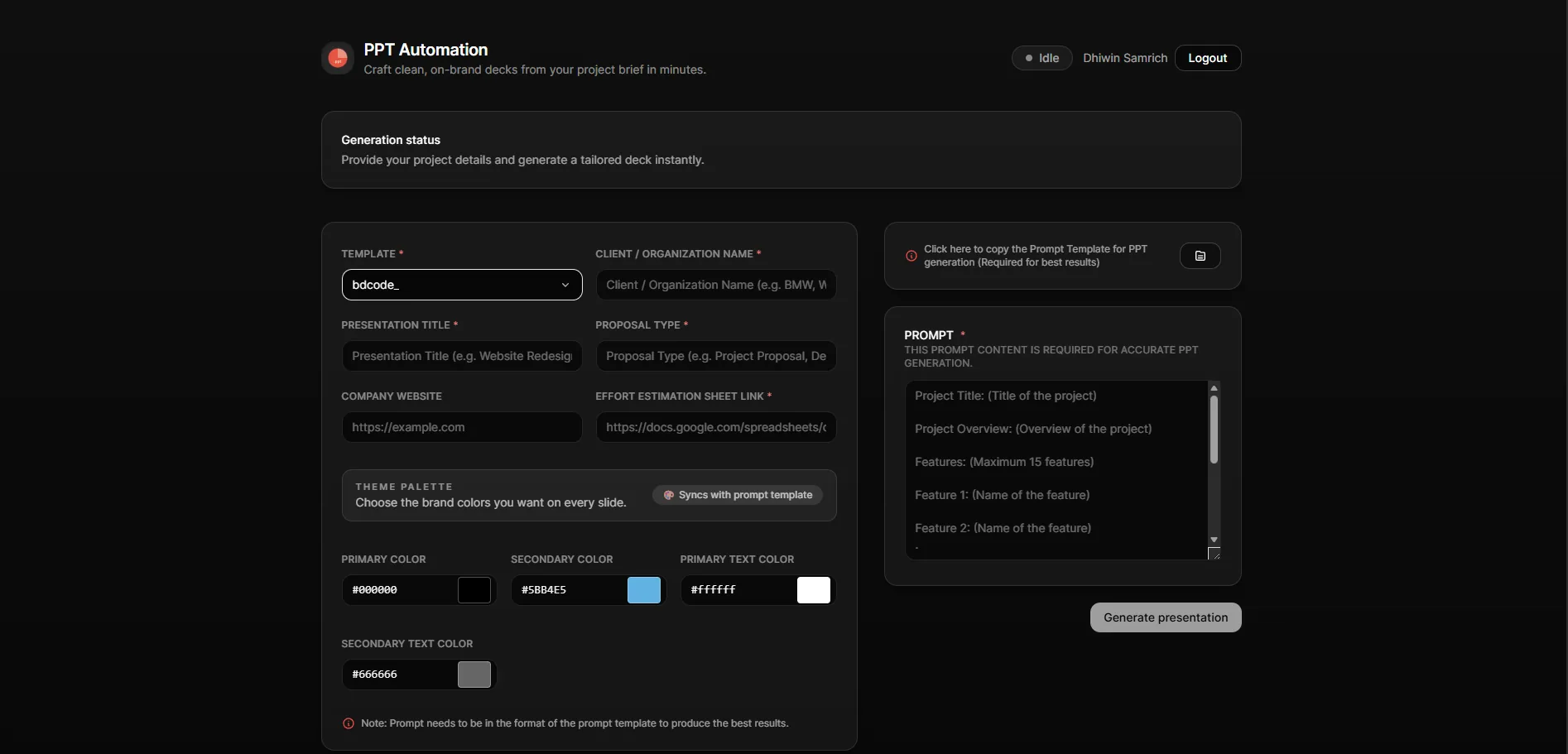This screenshot has width=1568, height=754.
Task: Open the Primary Color black swatch
Action: (x=474, y=590)
